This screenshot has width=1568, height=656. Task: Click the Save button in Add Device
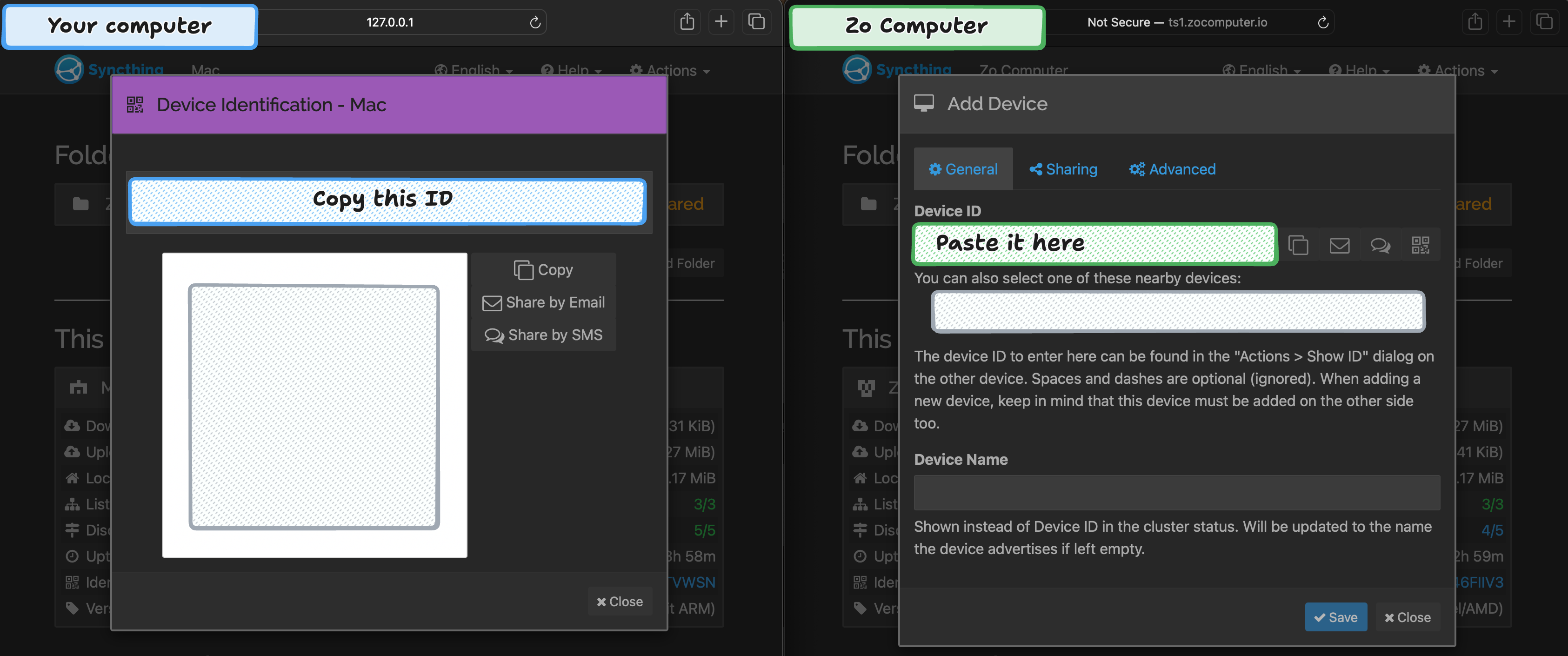[1335, 617]
